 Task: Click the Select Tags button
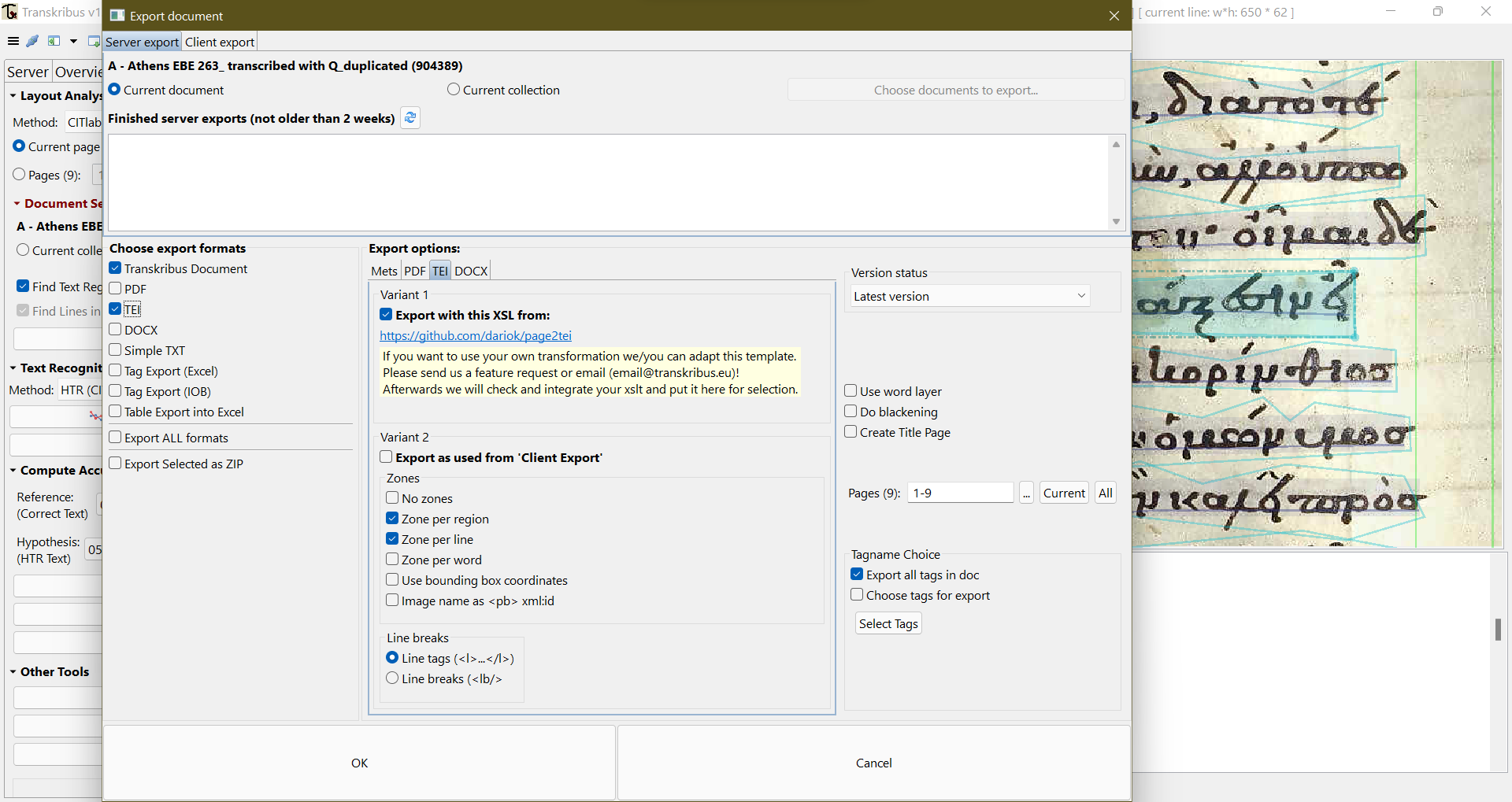(x=888, y=623)
